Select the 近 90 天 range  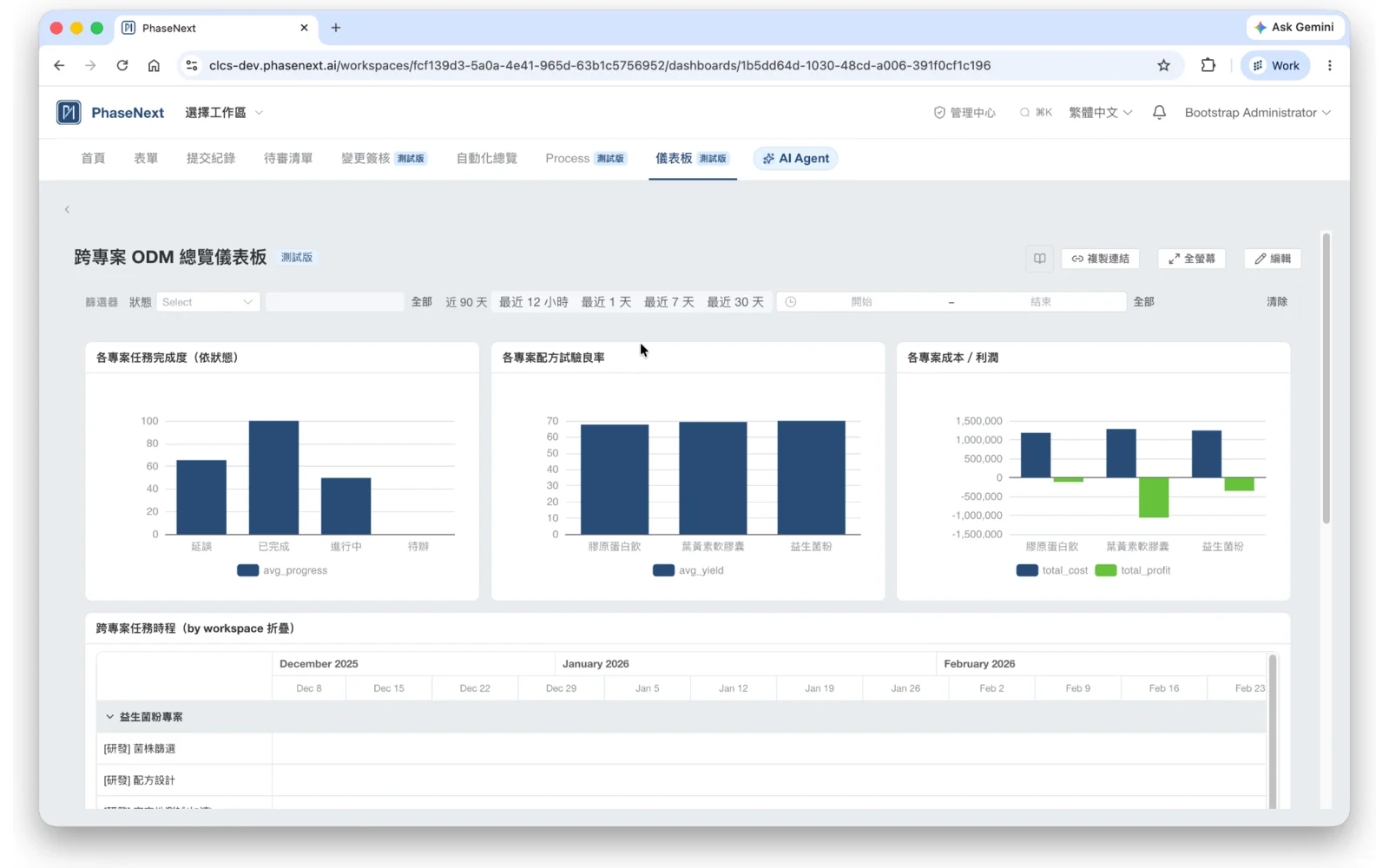point(466,302)
